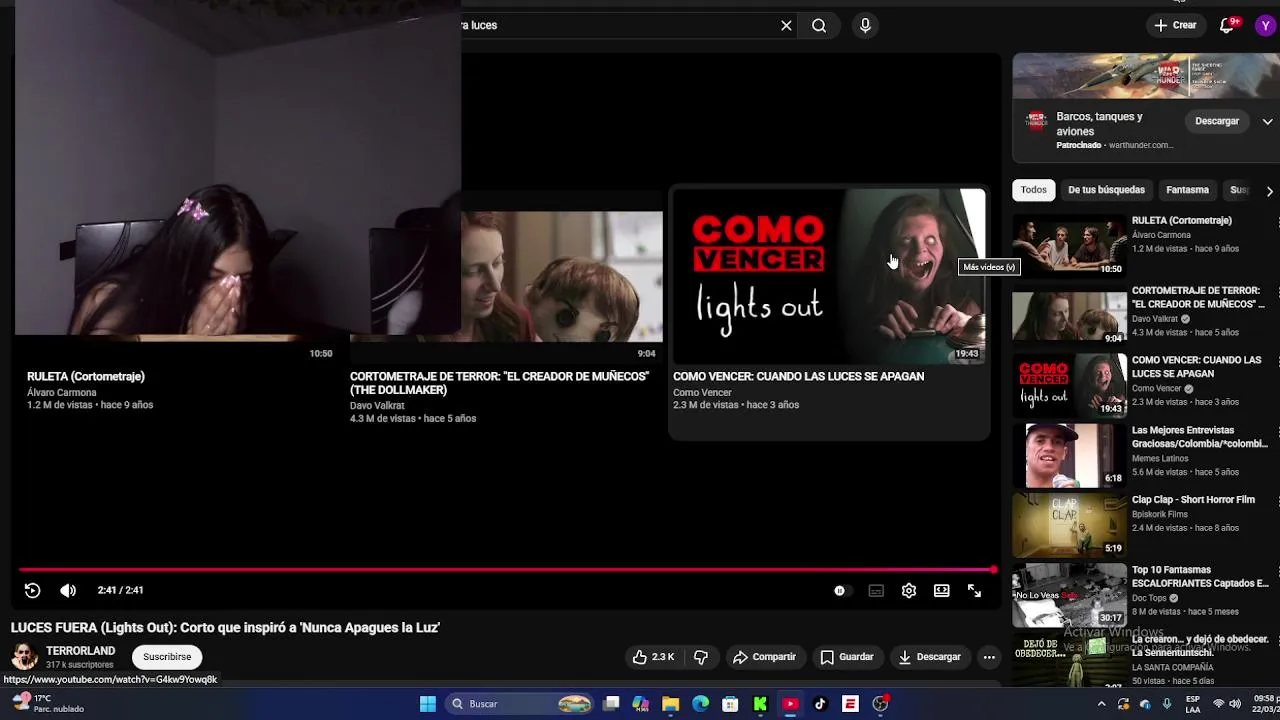Open 'Memes Latinos' channel name
1280x720 pixels.
1160,459
